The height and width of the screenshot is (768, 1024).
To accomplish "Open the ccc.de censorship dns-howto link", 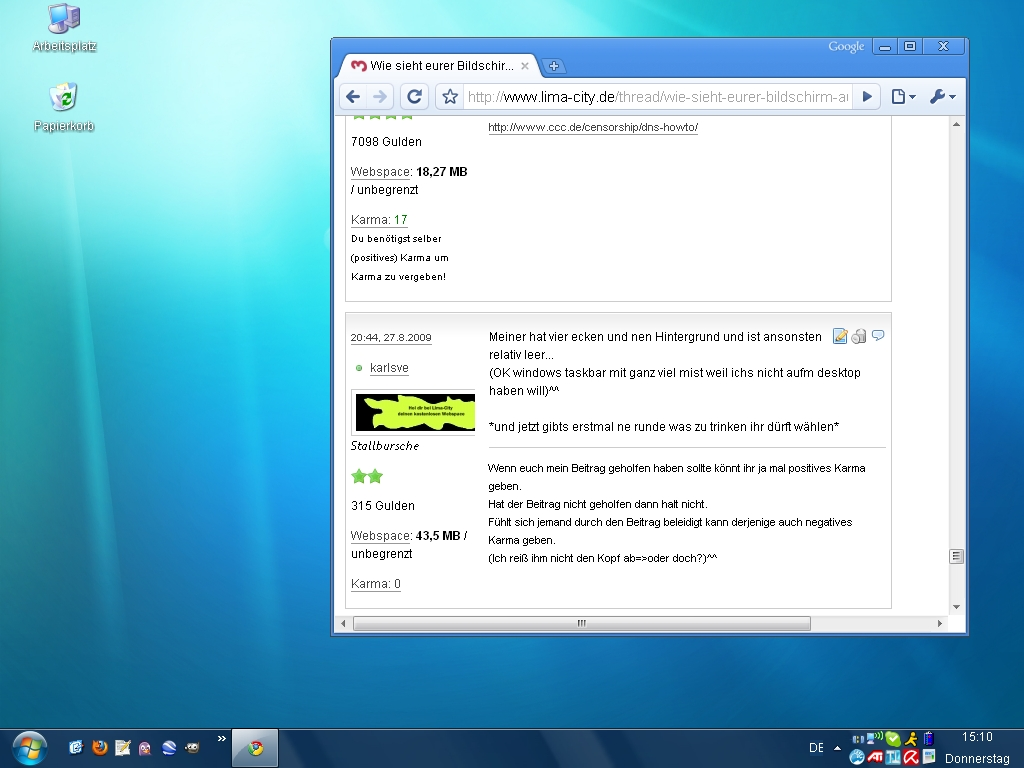I will point(592,128).
